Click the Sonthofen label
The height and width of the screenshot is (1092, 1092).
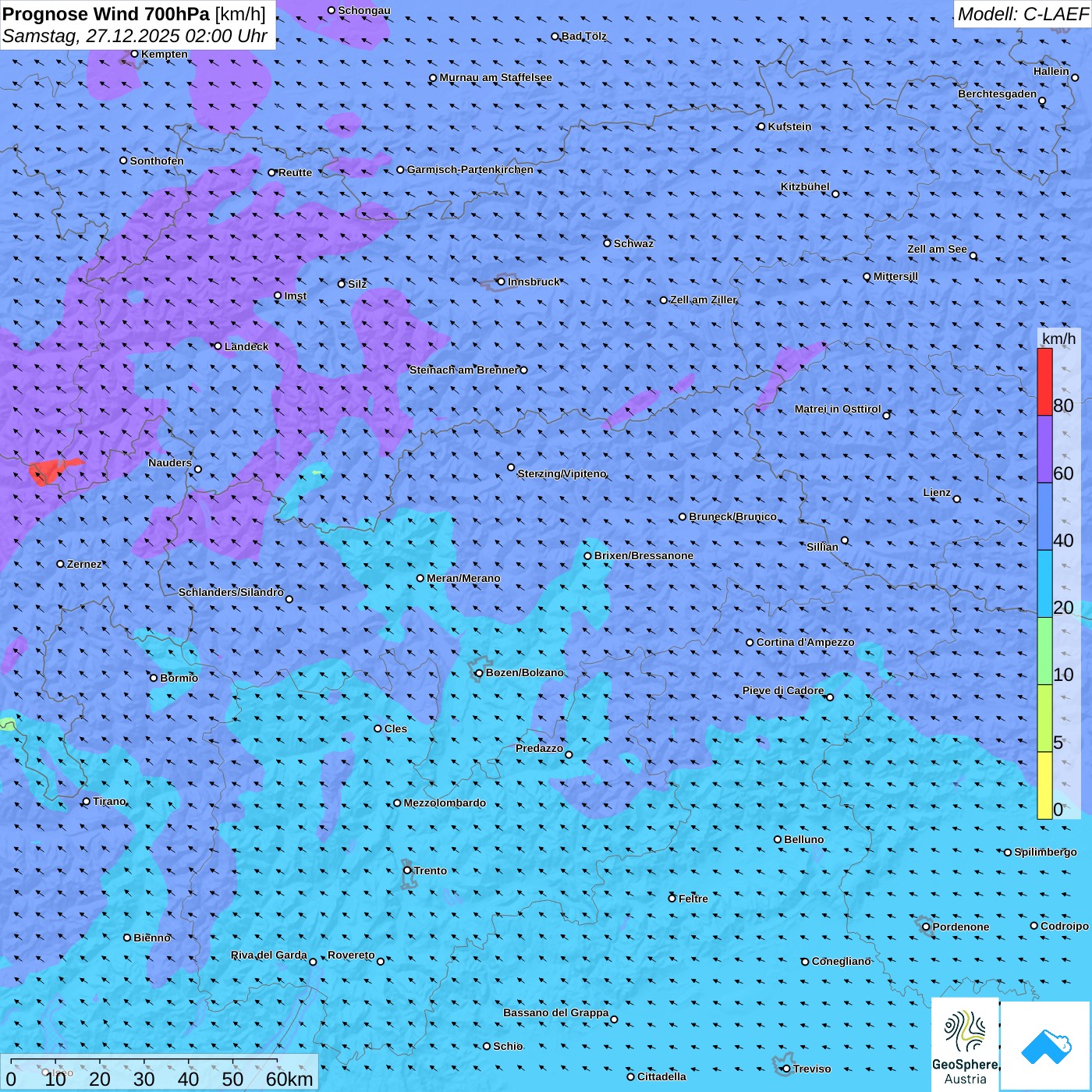(x=157, y=161)
